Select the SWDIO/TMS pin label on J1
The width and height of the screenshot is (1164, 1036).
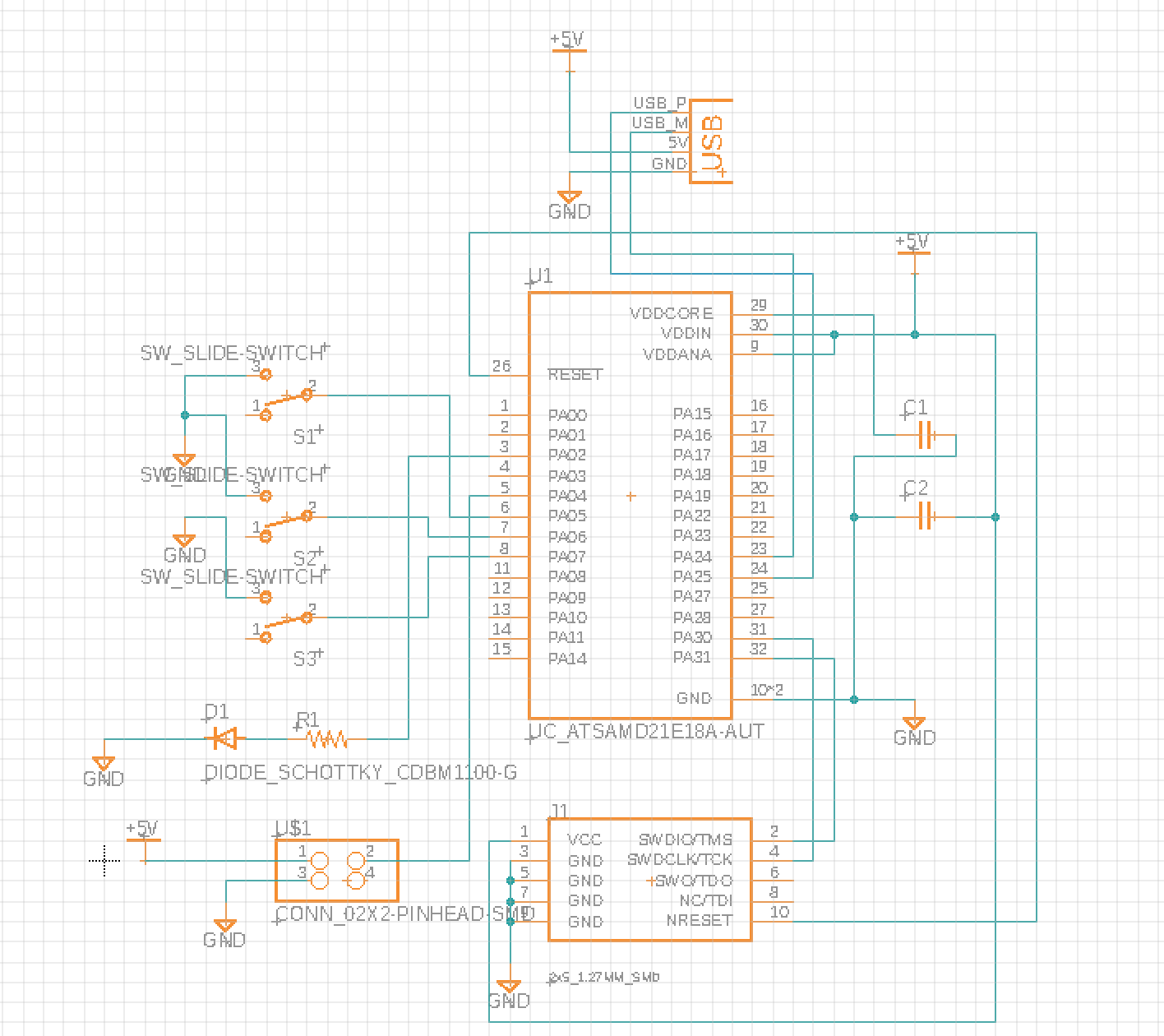point(685,839)
